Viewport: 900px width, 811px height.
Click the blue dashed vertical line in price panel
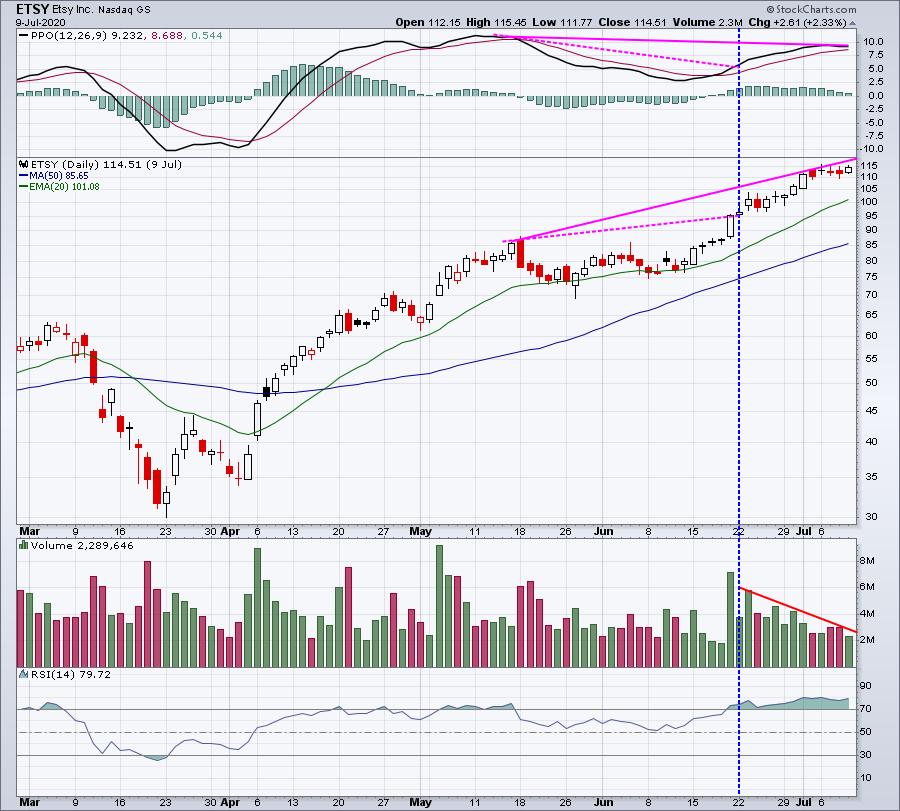coord(738,350)
